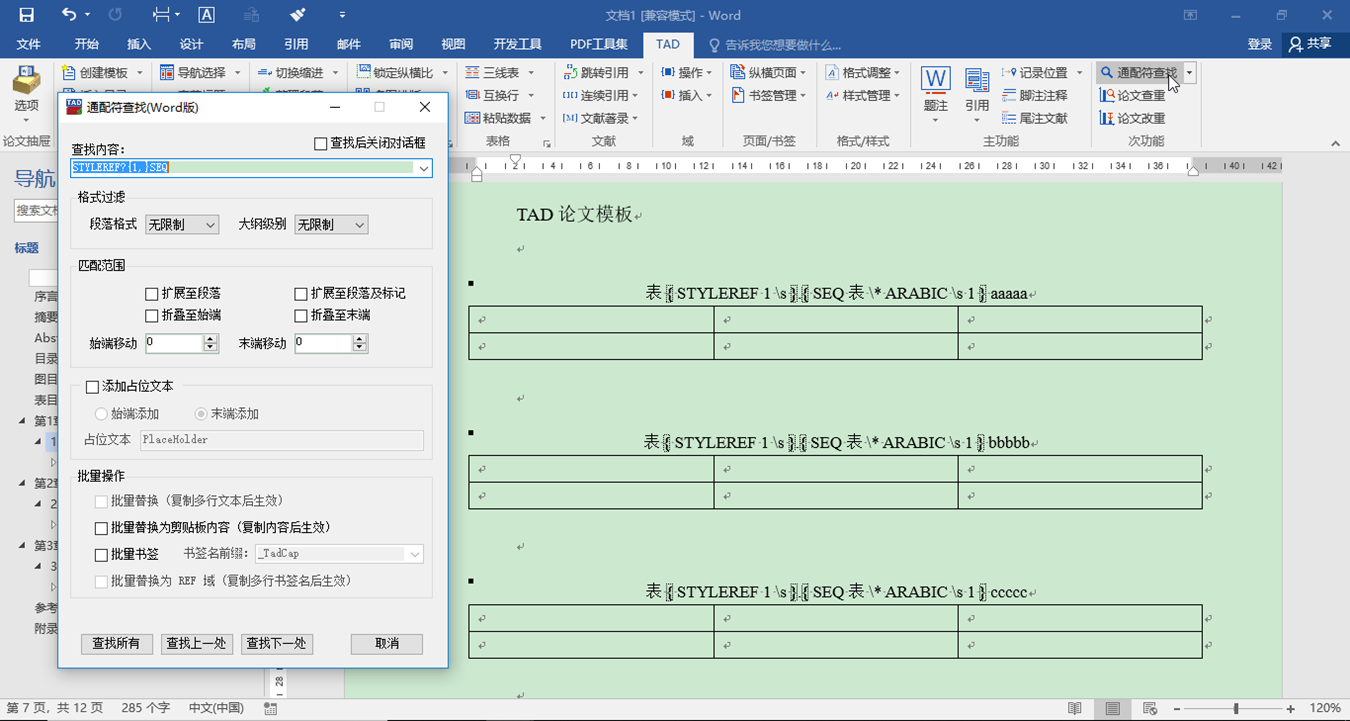This screenshot has height=721, width=1350.
Task: Open the 段落格式 dropdown
Action: [x=182, y=225]
